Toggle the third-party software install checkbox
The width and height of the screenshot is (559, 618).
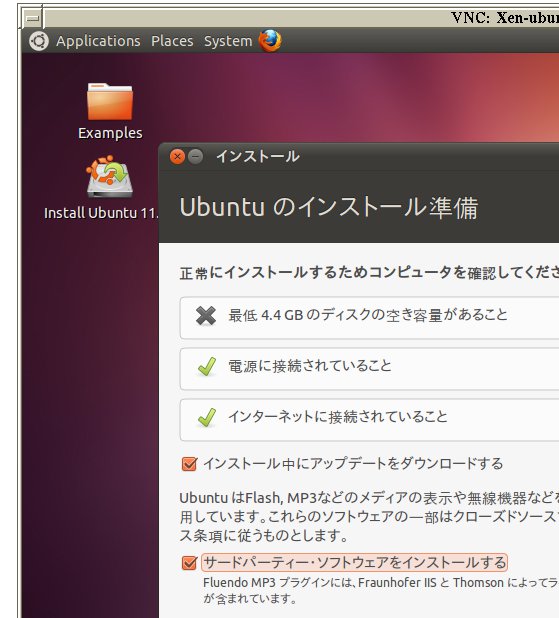[189, 562]
